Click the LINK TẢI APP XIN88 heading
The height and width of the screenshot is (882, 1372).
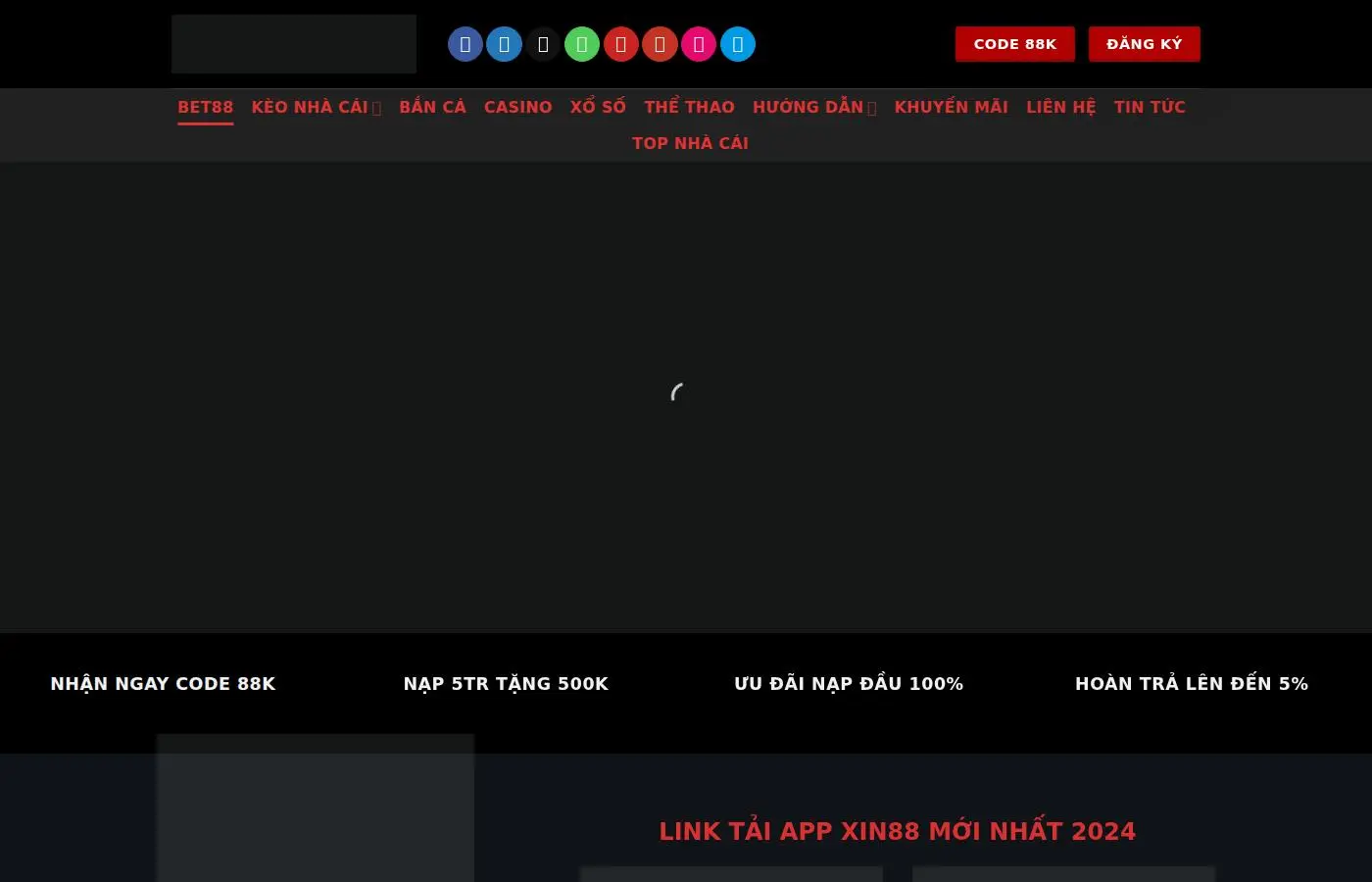click(x=898, y=831)
